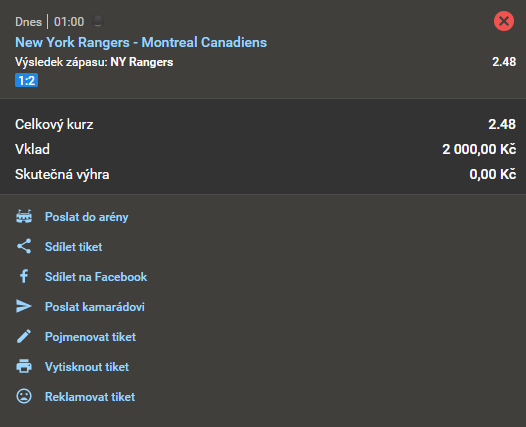Image resolution: width=526 pixels, height=427 pixels.
Task: Select Poslat do arény option
Action: (87, 217)
